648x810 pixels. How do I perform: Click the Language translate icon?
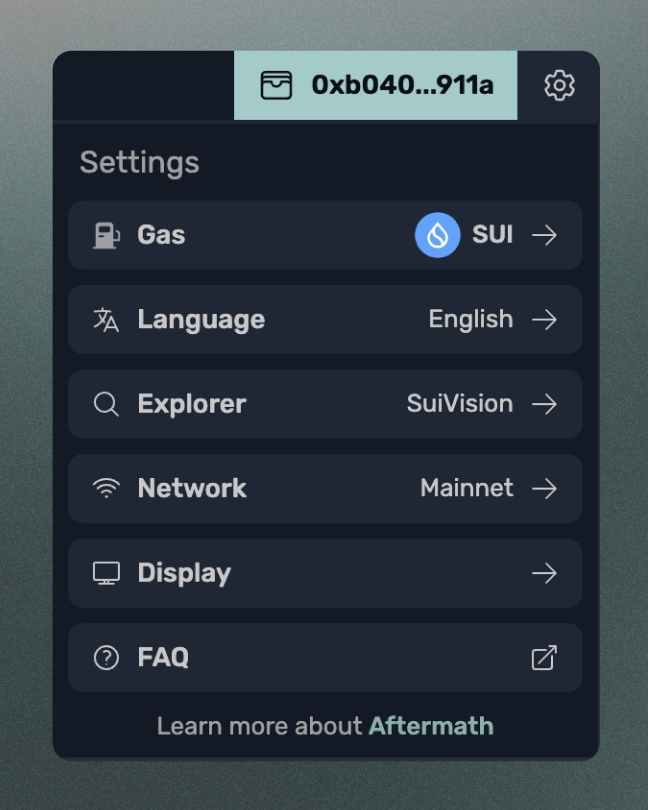(106, 320)
